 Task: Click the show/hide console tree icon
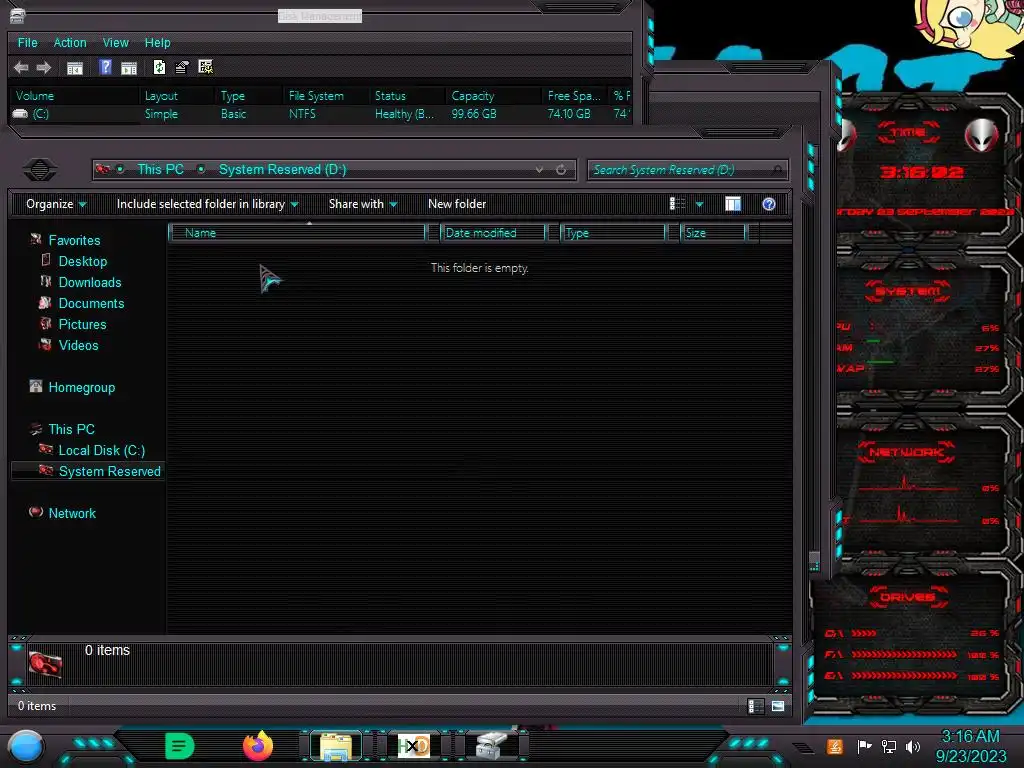[74, 67]
